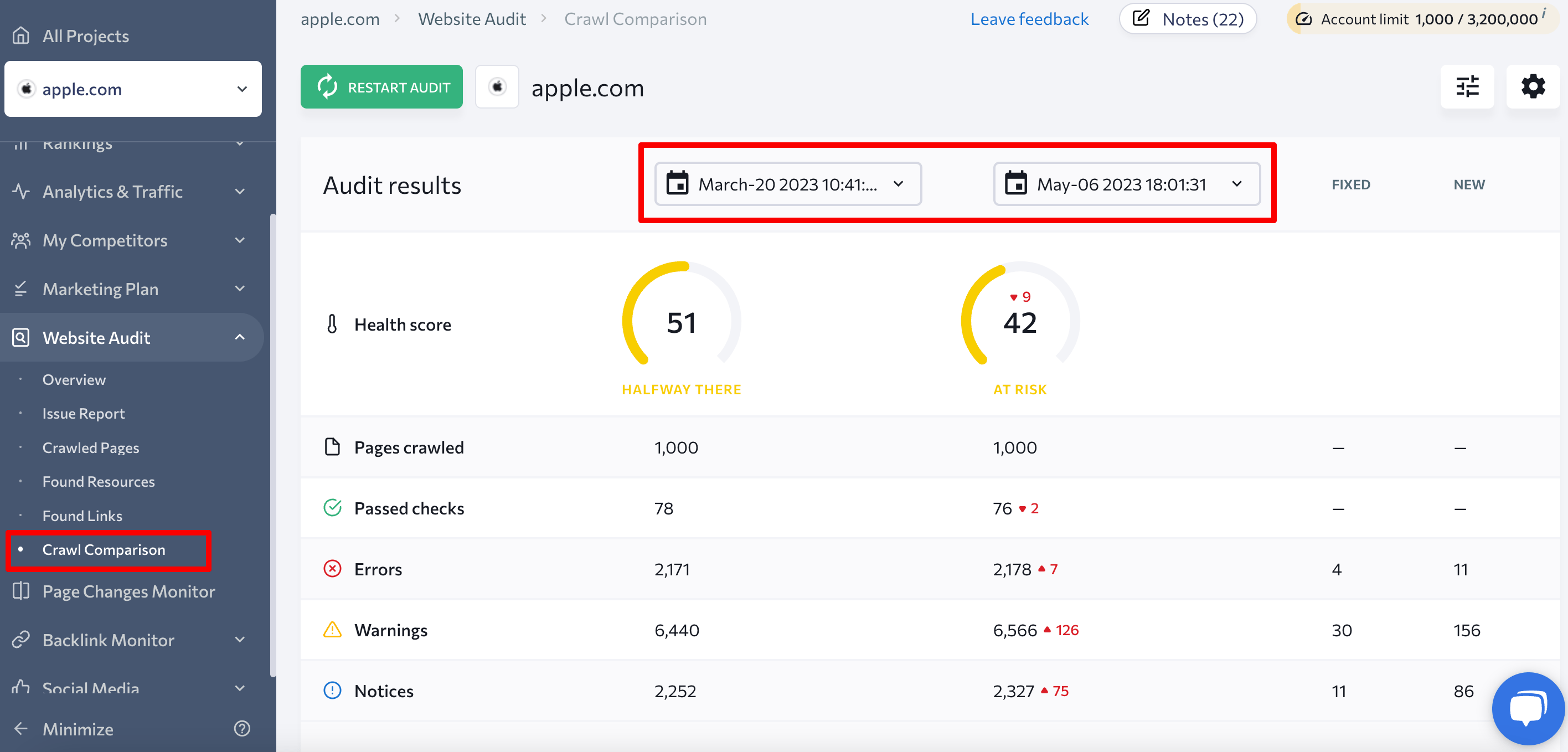
Task: Open the apple.com project dropdown
Action: coord(133,89)
